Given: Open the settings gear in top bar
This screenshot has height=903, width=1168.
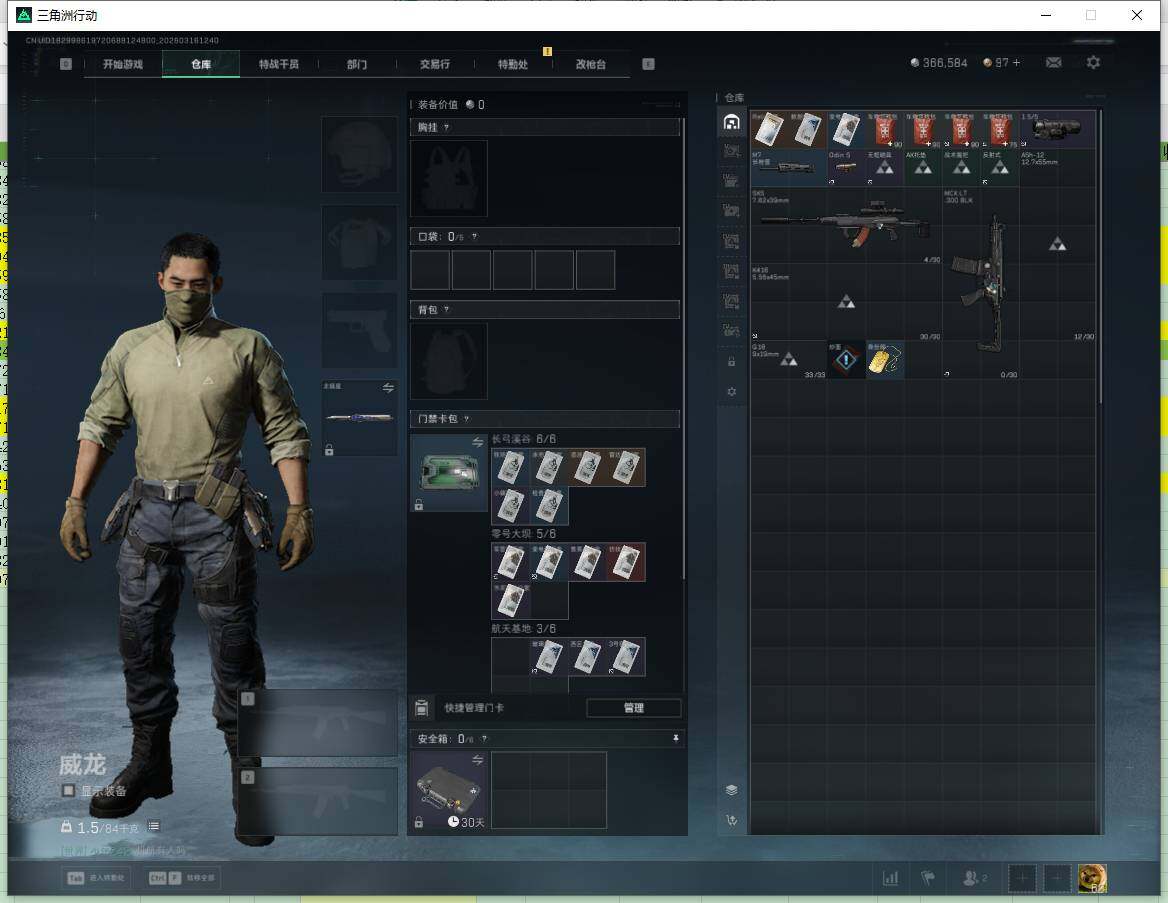Looking at the screenshot, I should point(1093,63).
